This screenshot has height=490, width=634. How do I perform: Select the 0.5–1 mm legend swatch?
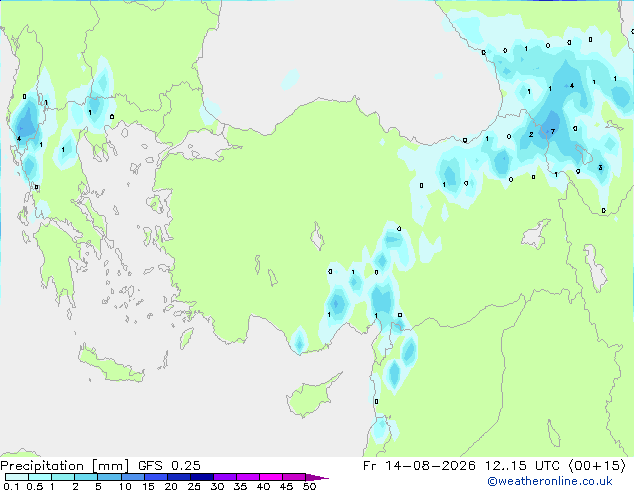click(40, 477)
